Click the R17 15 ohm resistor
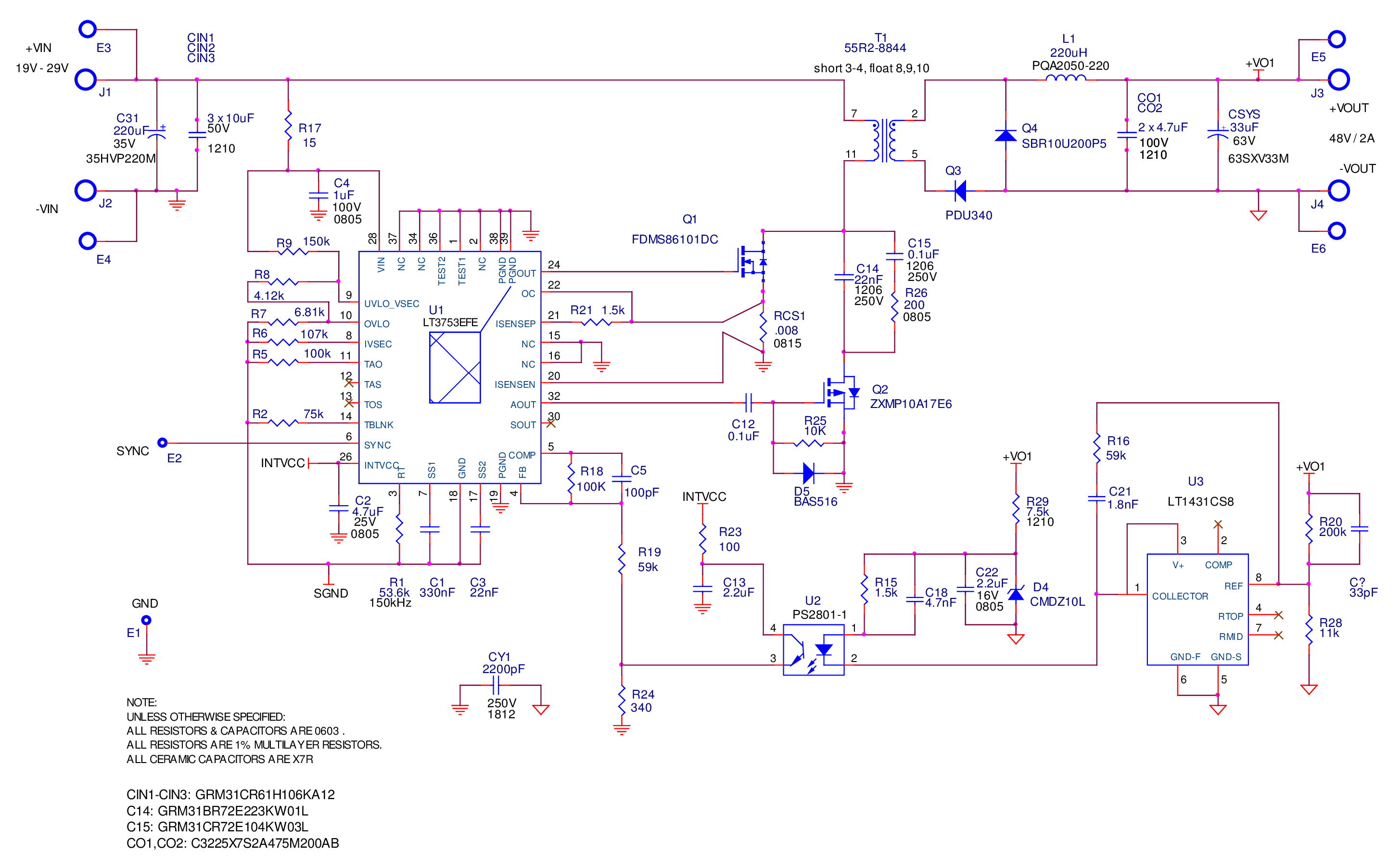1400x866 pixels. click(288, 127)
